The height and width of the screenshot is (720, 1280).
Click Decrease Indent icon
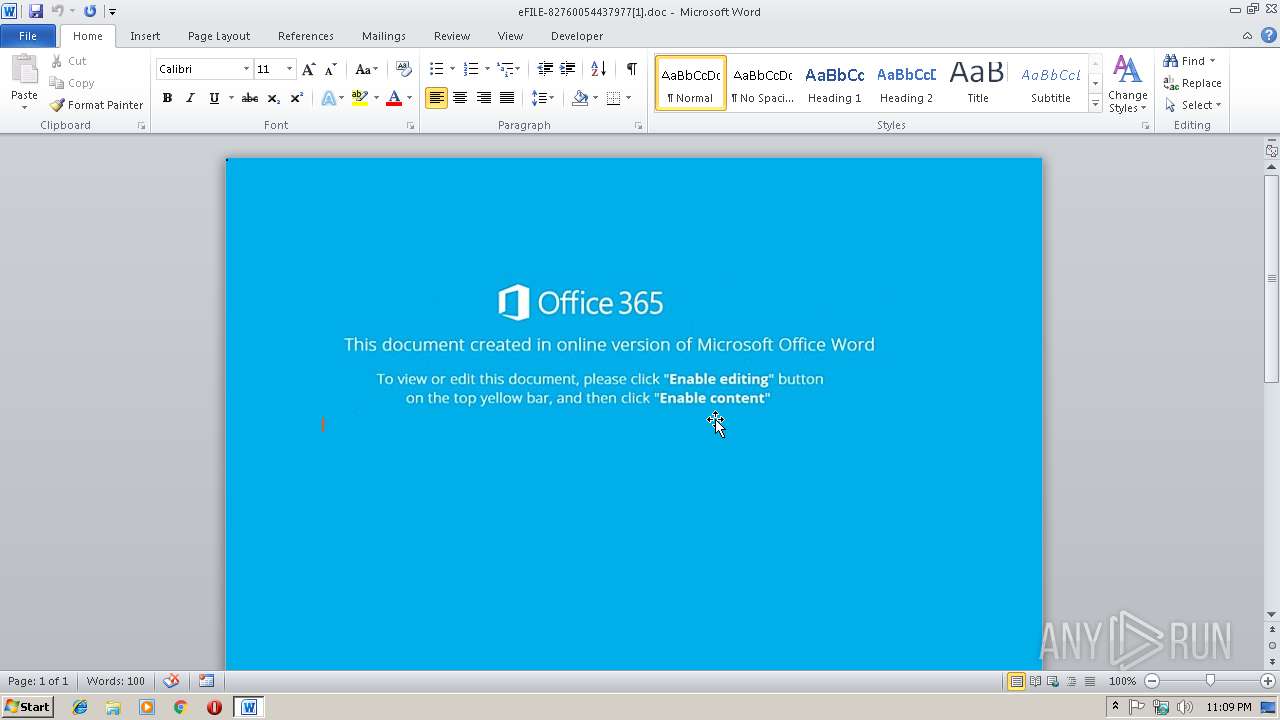tap(545, 69)
